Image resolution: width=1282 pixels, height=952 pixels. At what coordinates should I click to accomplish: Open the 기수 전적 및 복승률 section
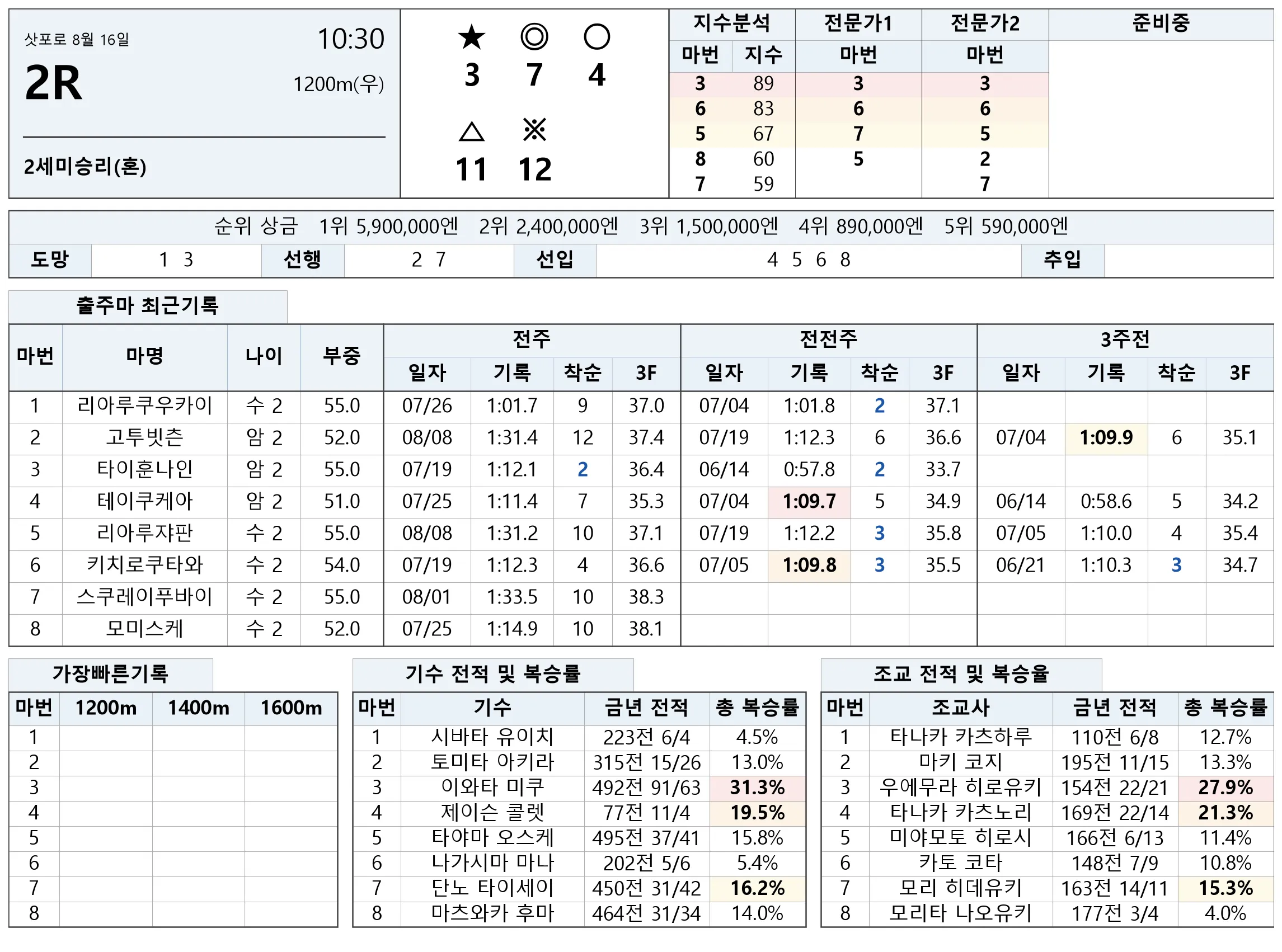click(493, 673)
